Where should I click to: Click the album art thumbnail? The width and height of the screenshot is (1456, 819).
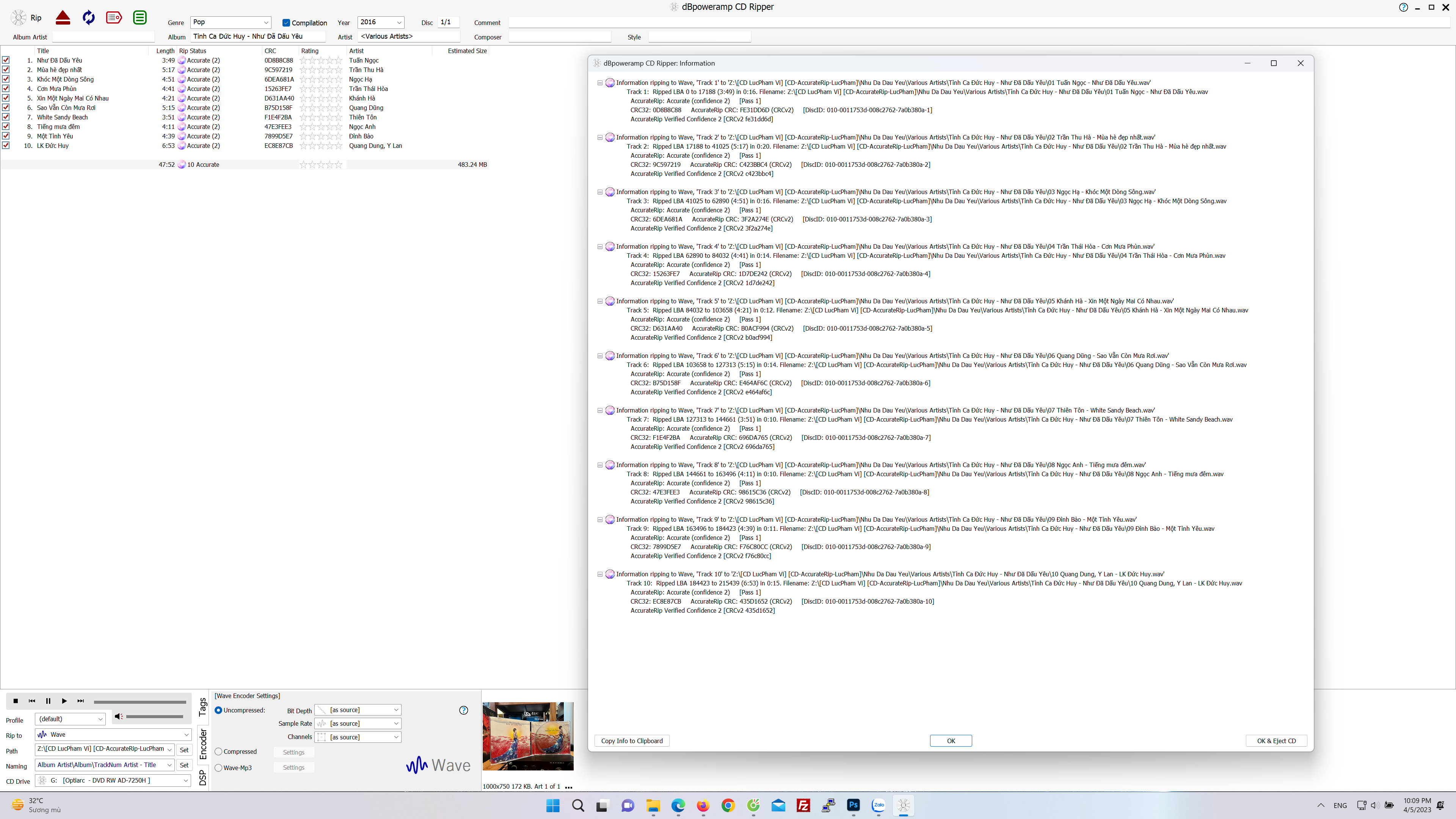tap(528, 736)
